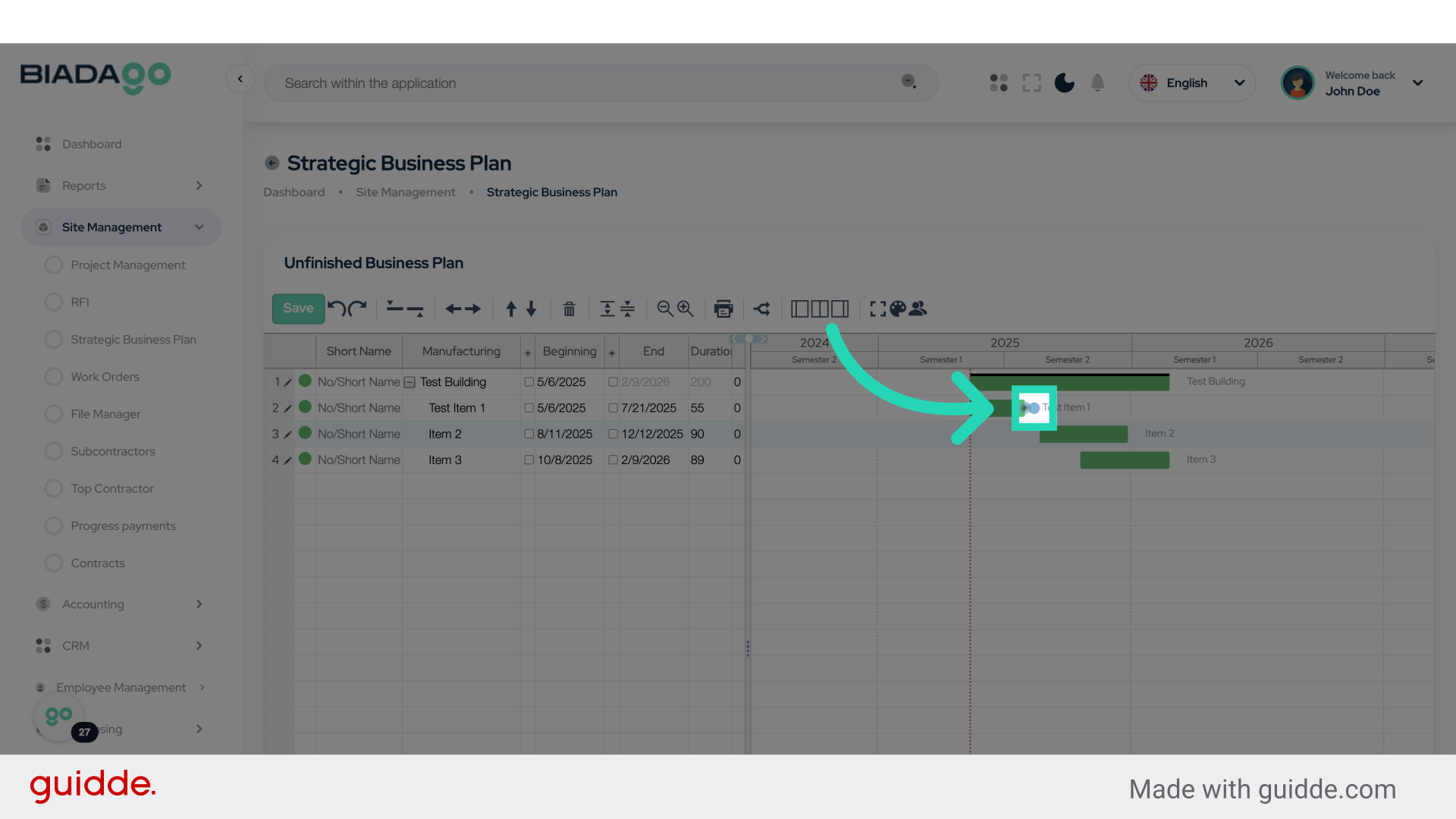Go to Site Management breadcrumb link
The image size is (1456, 819).
pyautogui.click(x=406, y=193)
